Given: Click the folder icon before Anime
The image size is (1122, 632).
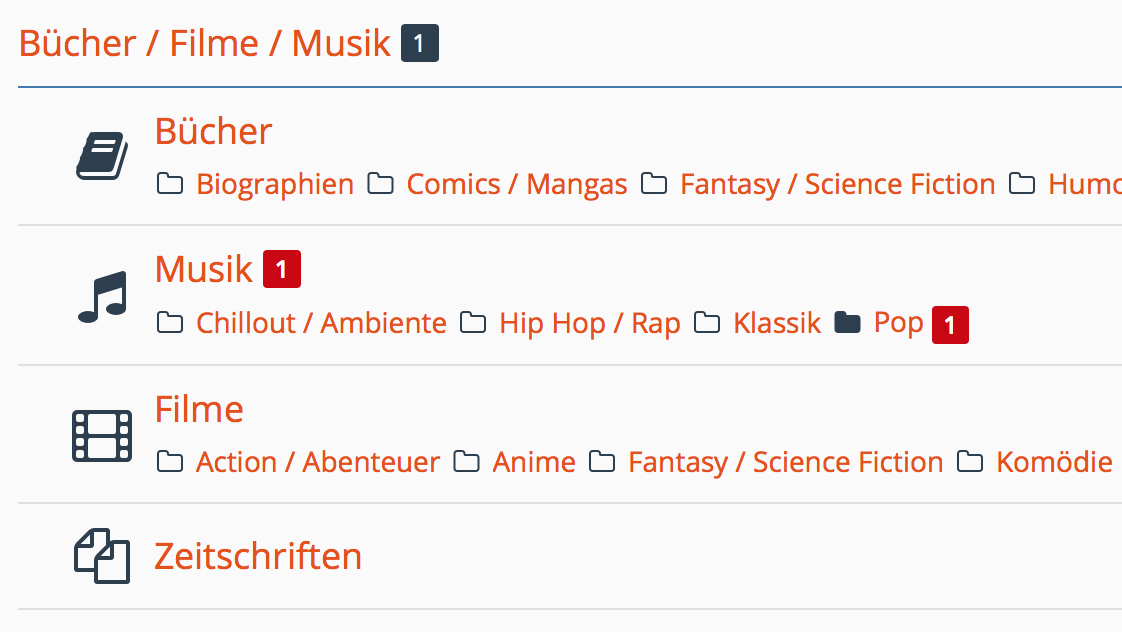Looking at the screenshot, I should (x=467, y=462).
